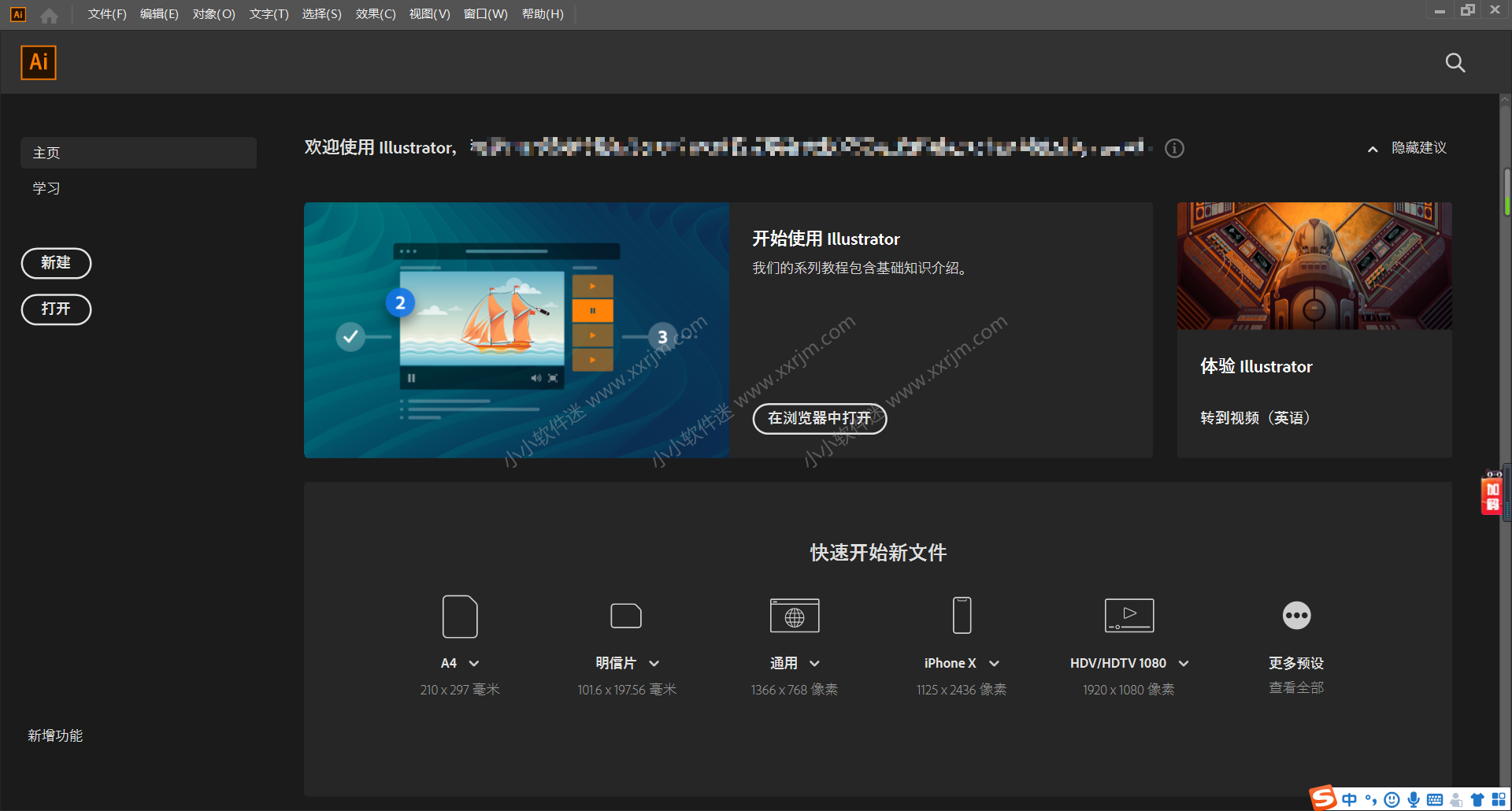Click the sailboat tutorial thumbnail
This screenshot has height=811, width=1512.
tap(517, 331)
